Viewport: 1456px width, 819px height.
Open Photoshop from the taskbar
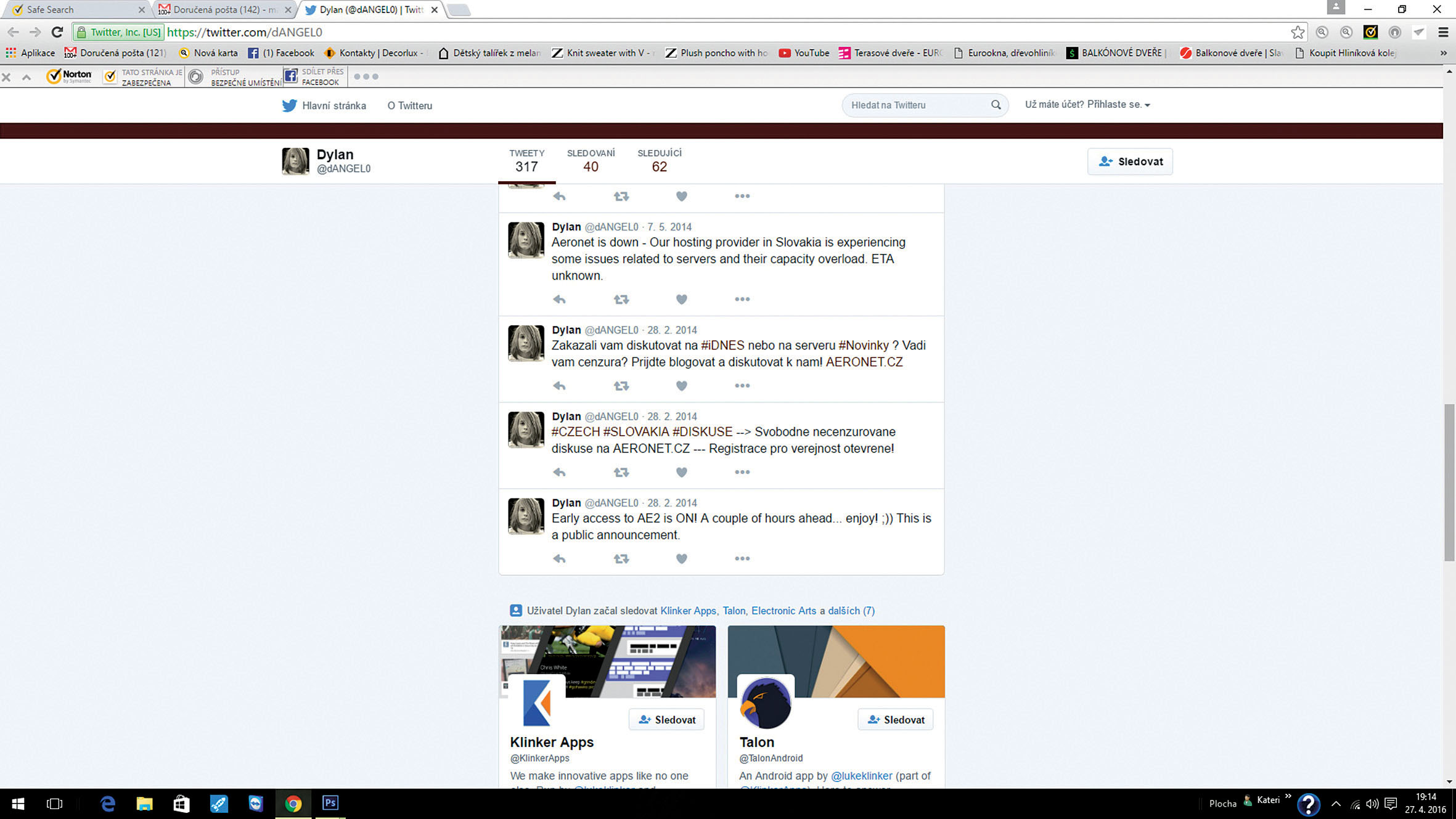[330, 803]
